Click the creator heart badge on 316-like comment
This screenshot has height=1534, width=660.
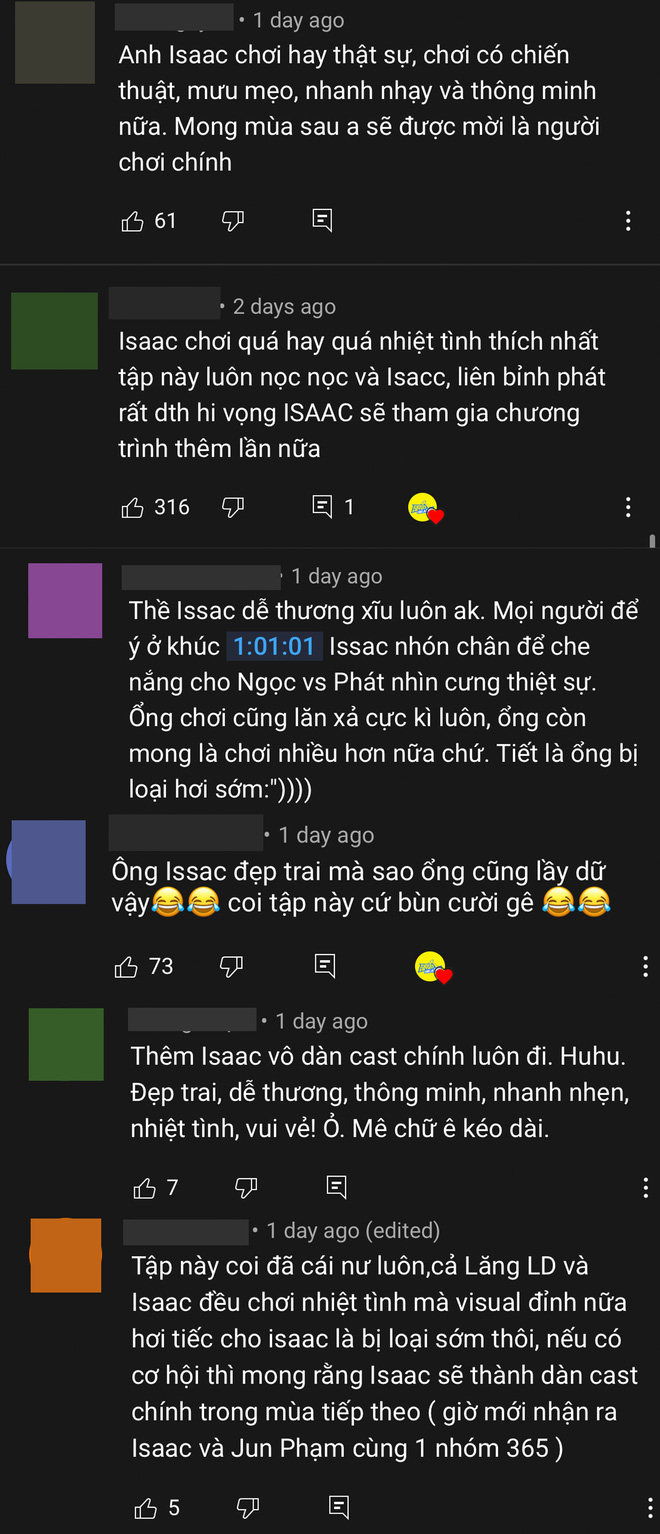point(426,508)
